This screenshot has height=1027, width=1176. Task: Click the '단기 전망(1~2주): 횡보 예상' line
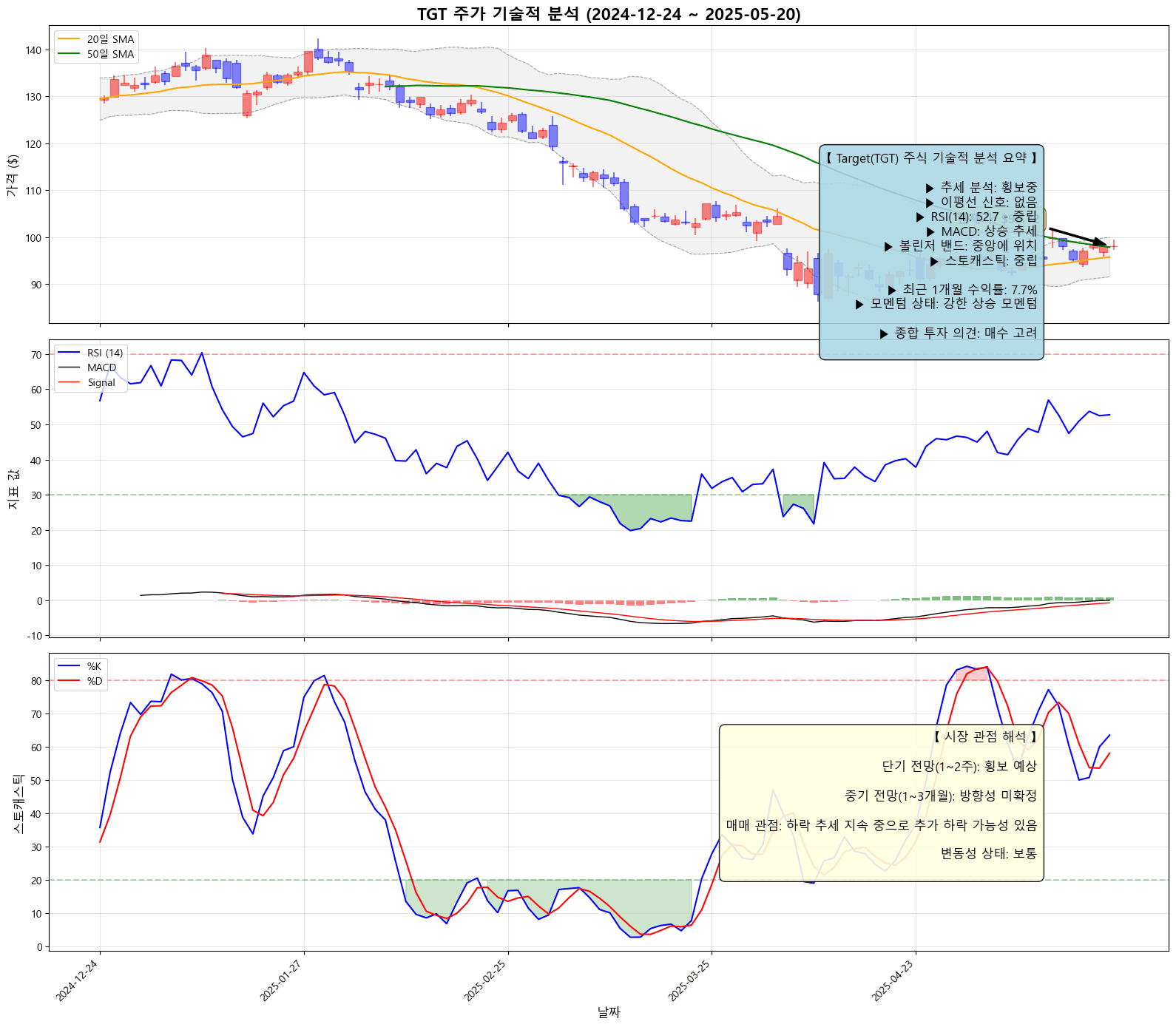pyautogui.click(x=959, y=766)
